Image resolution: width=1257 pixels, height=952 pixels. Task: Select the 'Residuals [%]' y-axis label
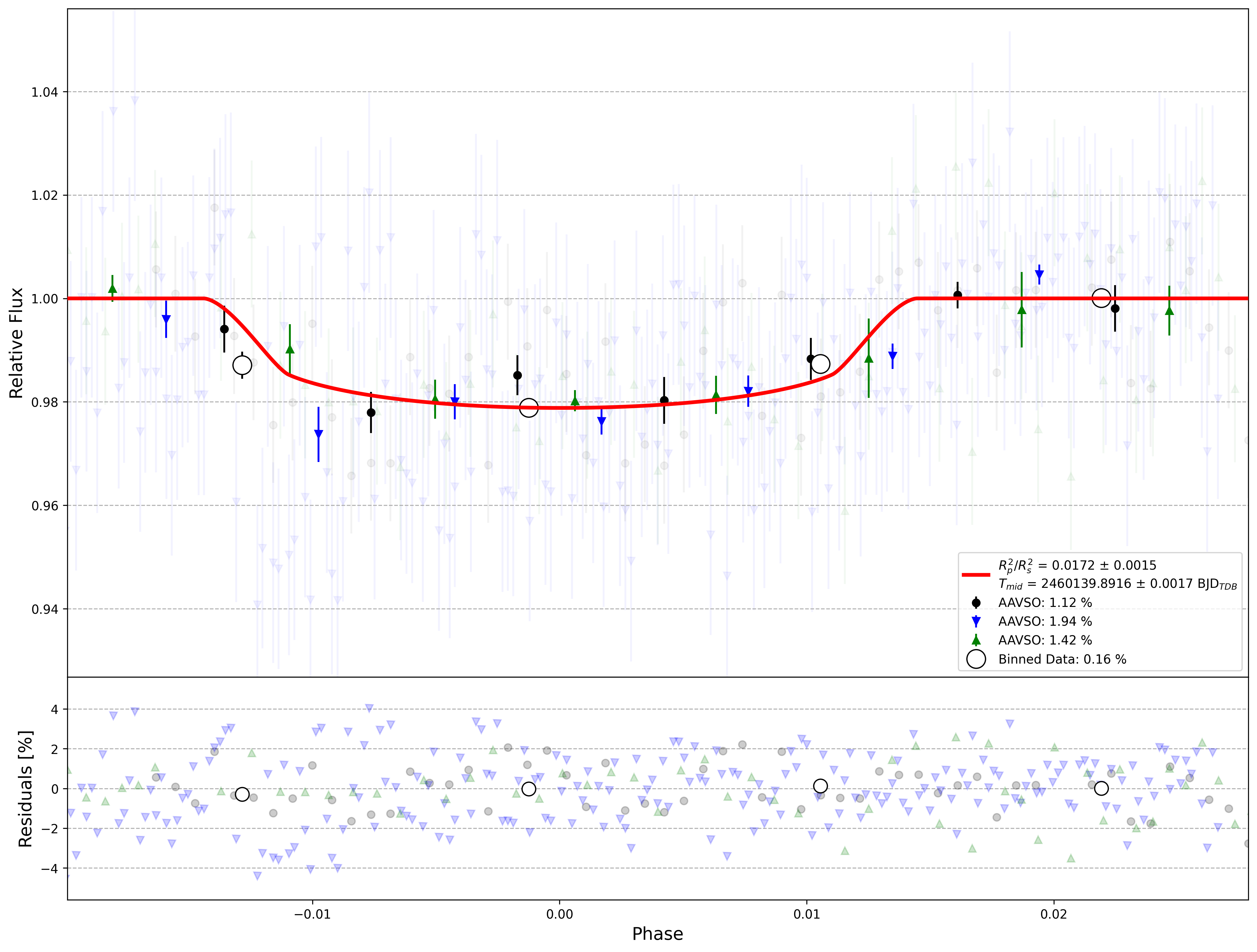26,789
